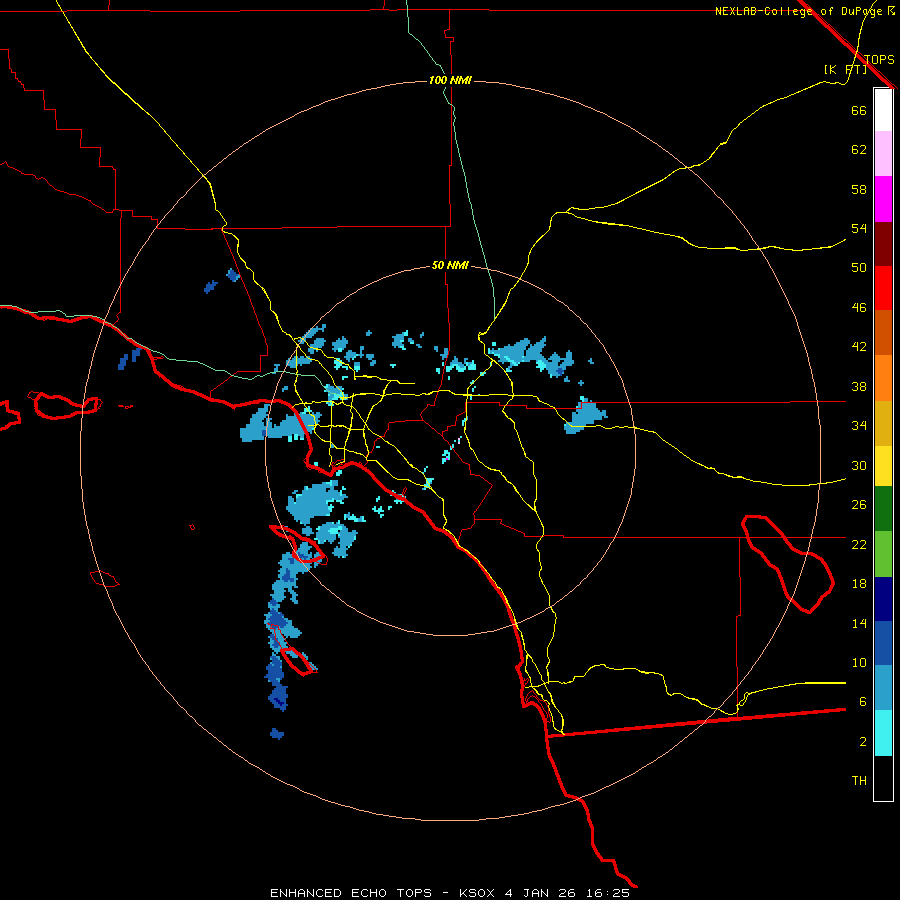Click the black TH threshold legend swatch
Viewport: 900px width, 900px height.
(x=883, y=778)
